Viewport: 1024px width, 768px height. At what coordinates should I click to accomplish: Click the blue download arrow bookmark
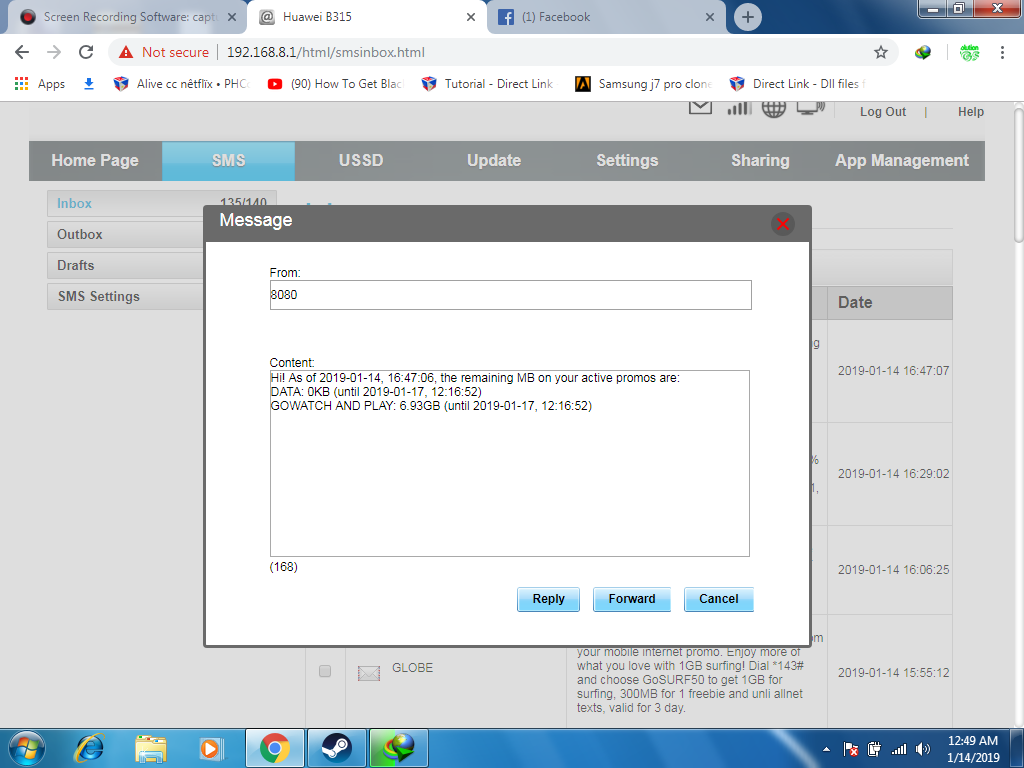pyautogui.click(x=89, y=84)
